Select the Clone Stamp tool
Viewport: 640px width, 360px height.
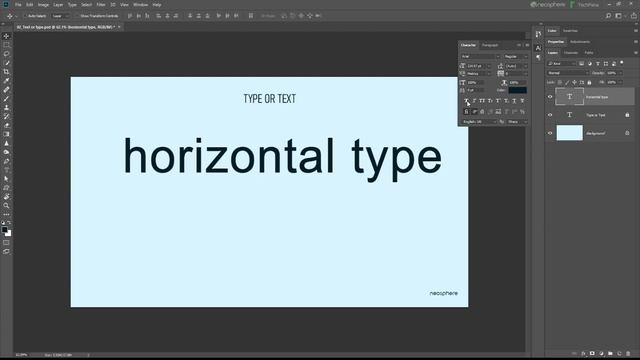(x=6, y=108)
